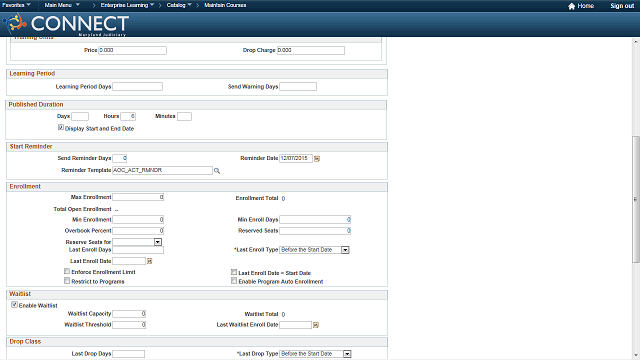Open the Enterprise Learning breadcrumb menu
640x360 pixels.
pyautogui.click(x=127, y=5)
